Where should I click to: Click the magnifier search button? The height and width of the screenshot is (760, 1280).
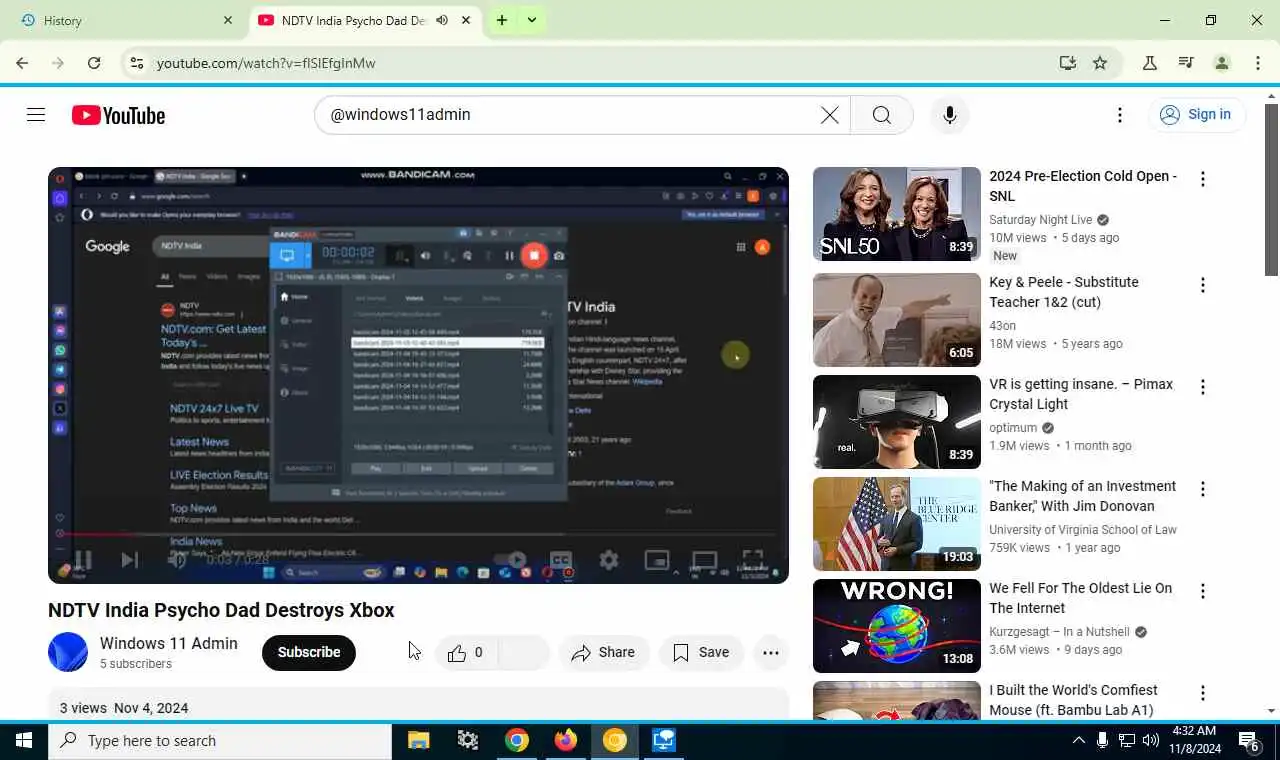coord(882,115)
